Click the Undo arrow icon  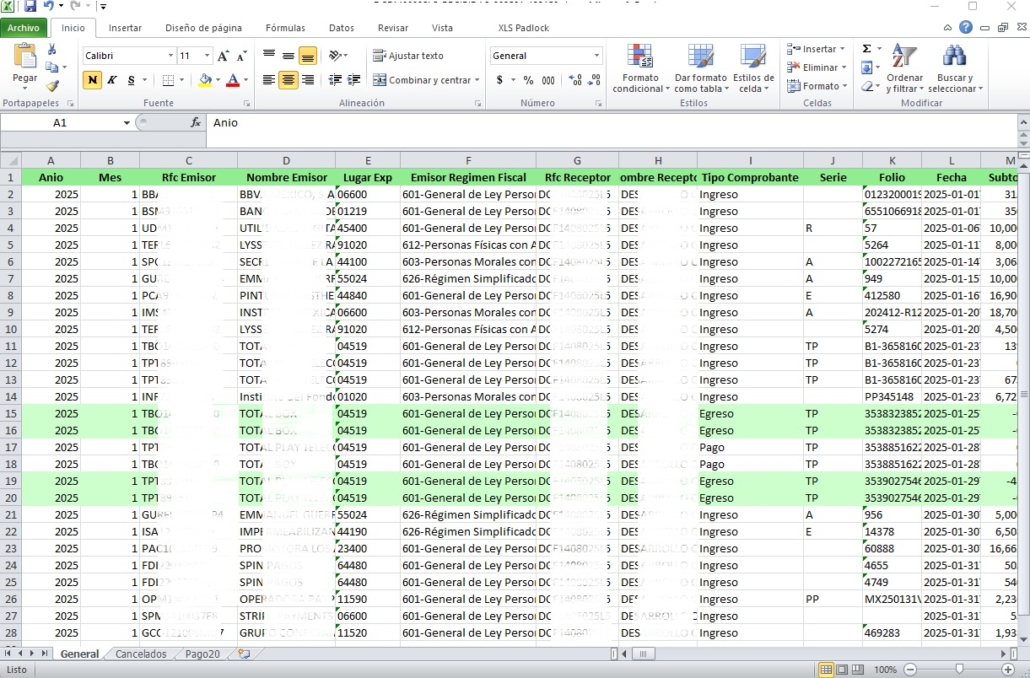(49, 6)
